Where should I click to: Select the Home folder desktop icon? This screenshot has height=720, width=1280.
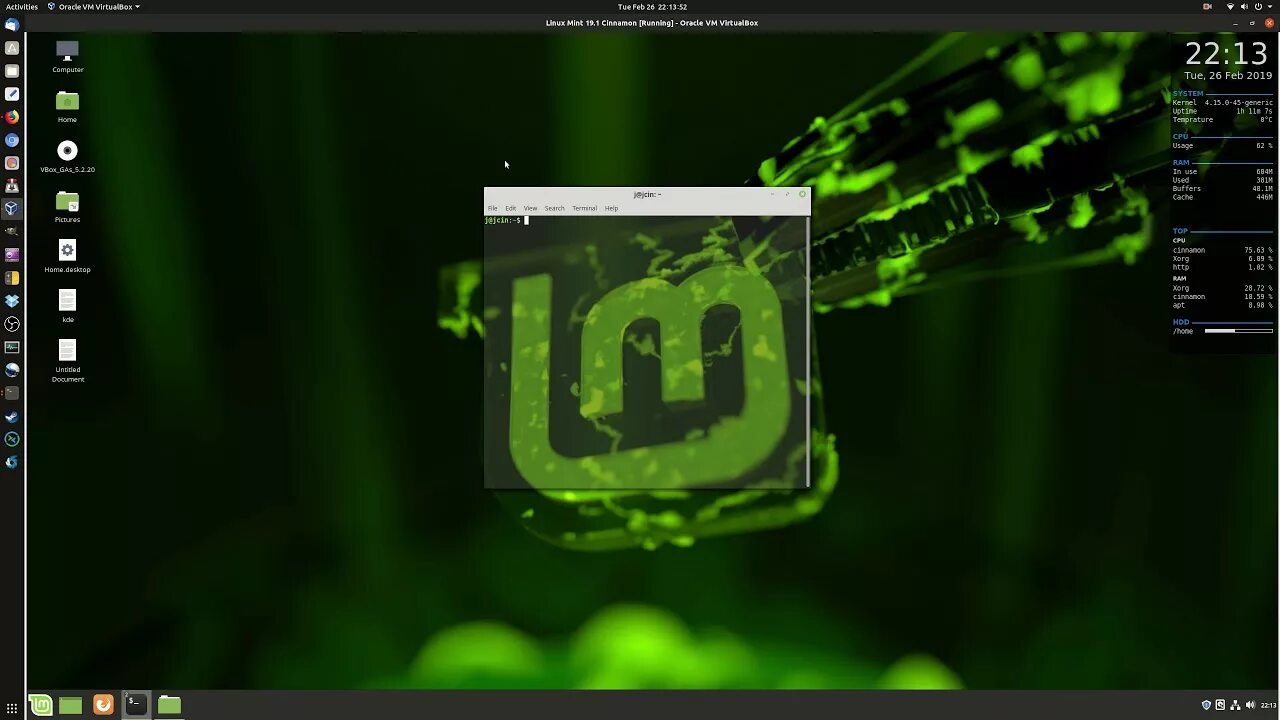[x=67, y=107]
